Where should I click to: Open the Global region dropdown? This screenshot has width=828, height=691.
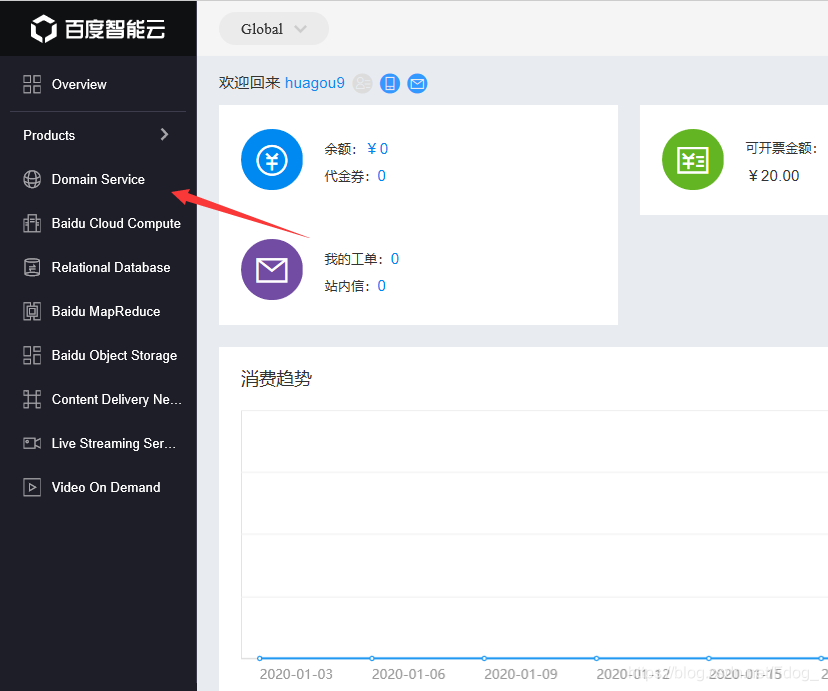point(274,29)
